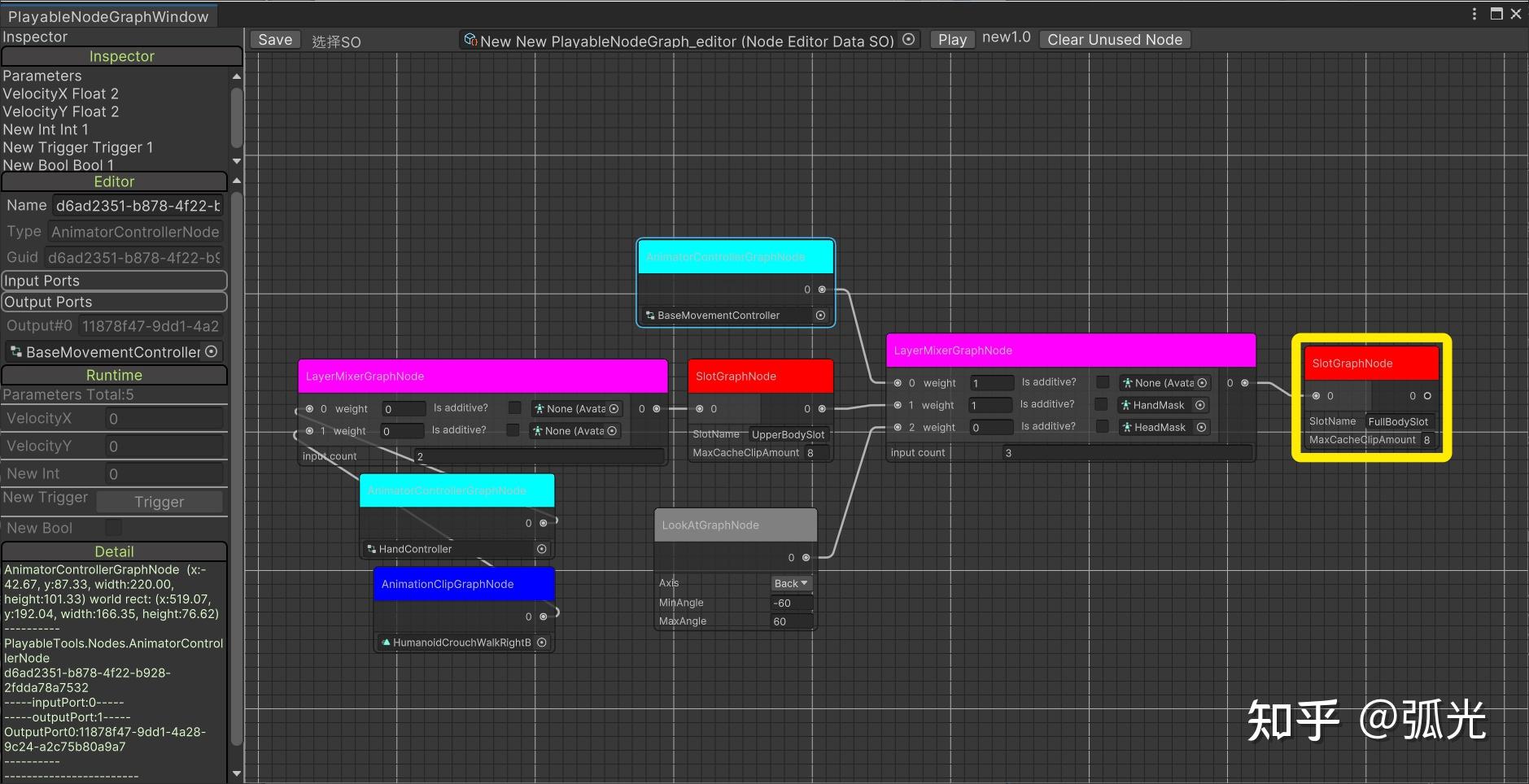Viewport: 1529px width, 784px height.
Task: Open the HeadMask avatar mask object picker
Action: (x=1199, y=427)
